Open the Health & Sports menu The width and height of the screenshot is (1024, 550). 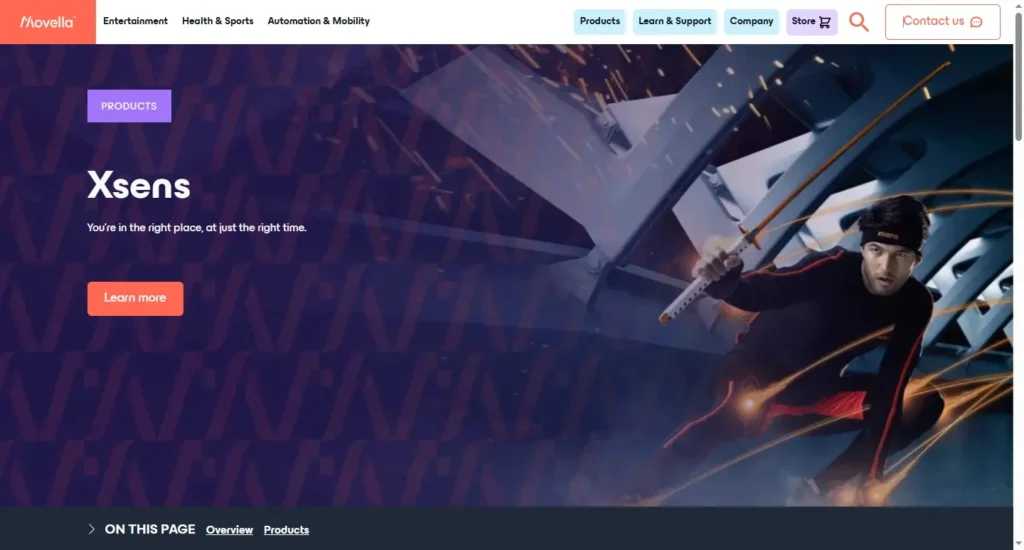click(x=217, y=21)
